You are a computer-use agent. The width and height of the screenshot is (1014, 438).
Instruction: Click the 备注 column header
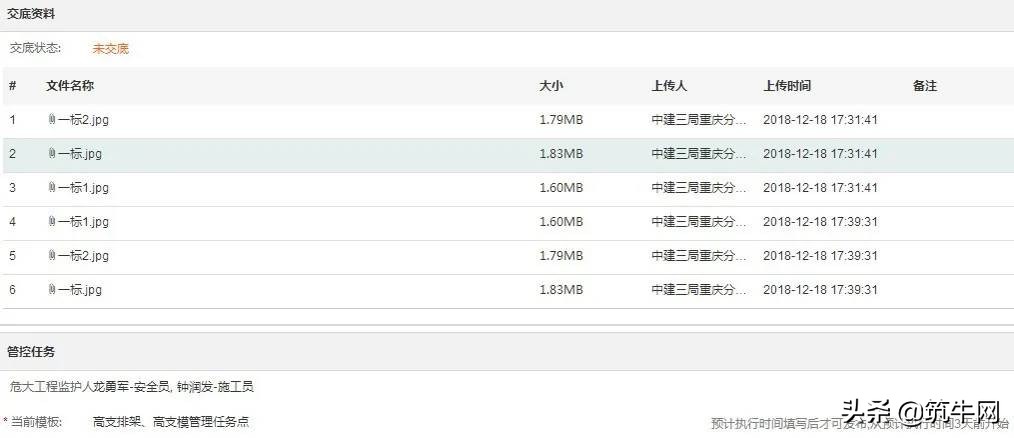click(925, 86)
